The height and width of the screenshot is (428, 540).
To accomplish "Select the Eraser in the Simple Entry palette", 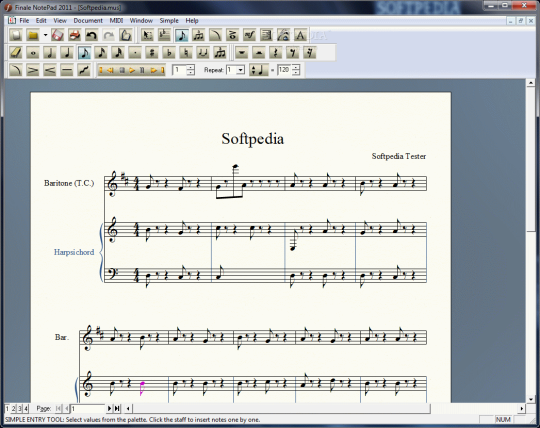I will point(16,53).
